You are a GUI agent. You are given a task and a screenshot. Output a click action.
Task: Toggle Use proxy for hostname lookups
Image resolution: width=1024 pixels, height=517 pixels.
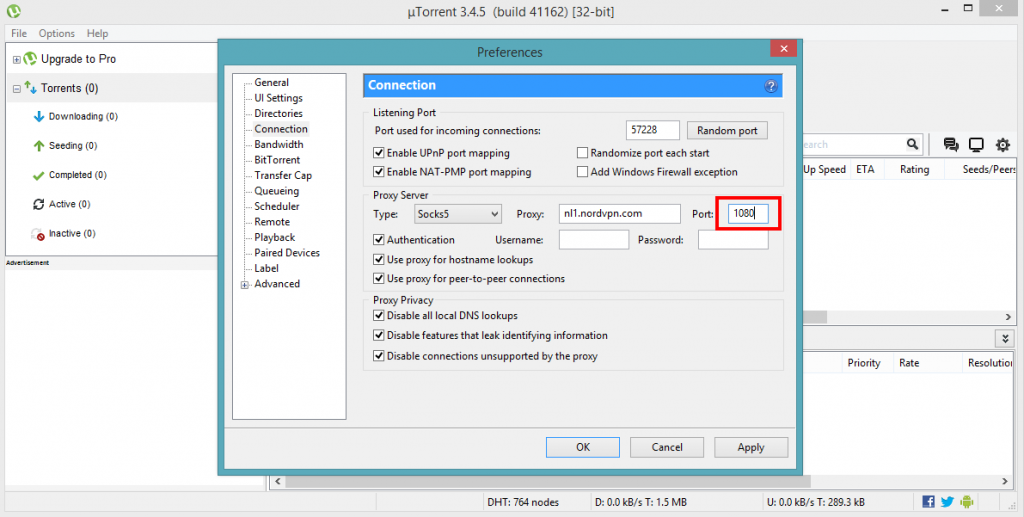tap(379, 259)
